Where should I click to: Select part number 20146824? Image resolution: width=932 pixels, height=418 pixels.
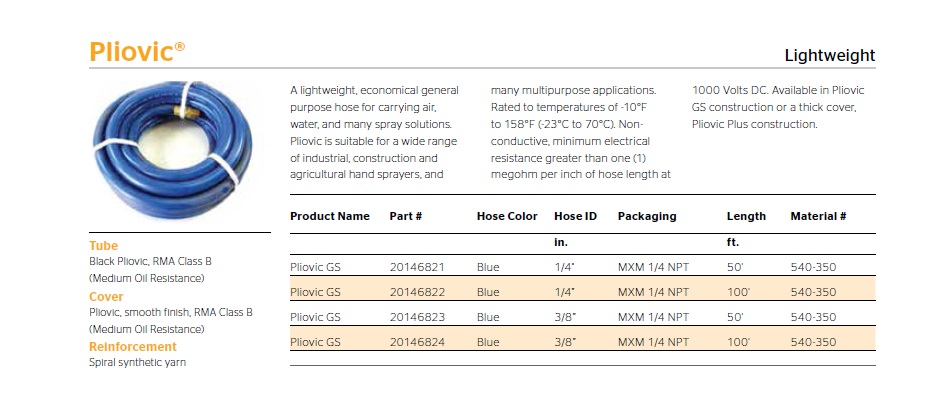click(x=417, y=342)
